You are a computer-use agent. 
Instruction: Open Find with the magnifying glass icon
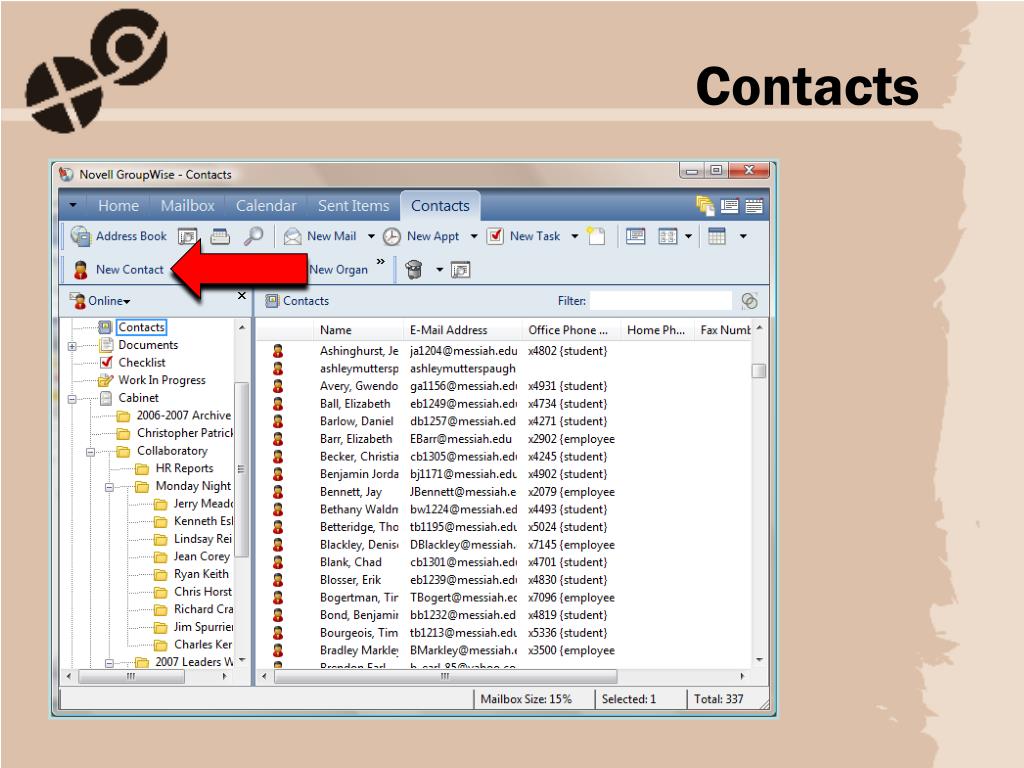(x=253, y=236)
